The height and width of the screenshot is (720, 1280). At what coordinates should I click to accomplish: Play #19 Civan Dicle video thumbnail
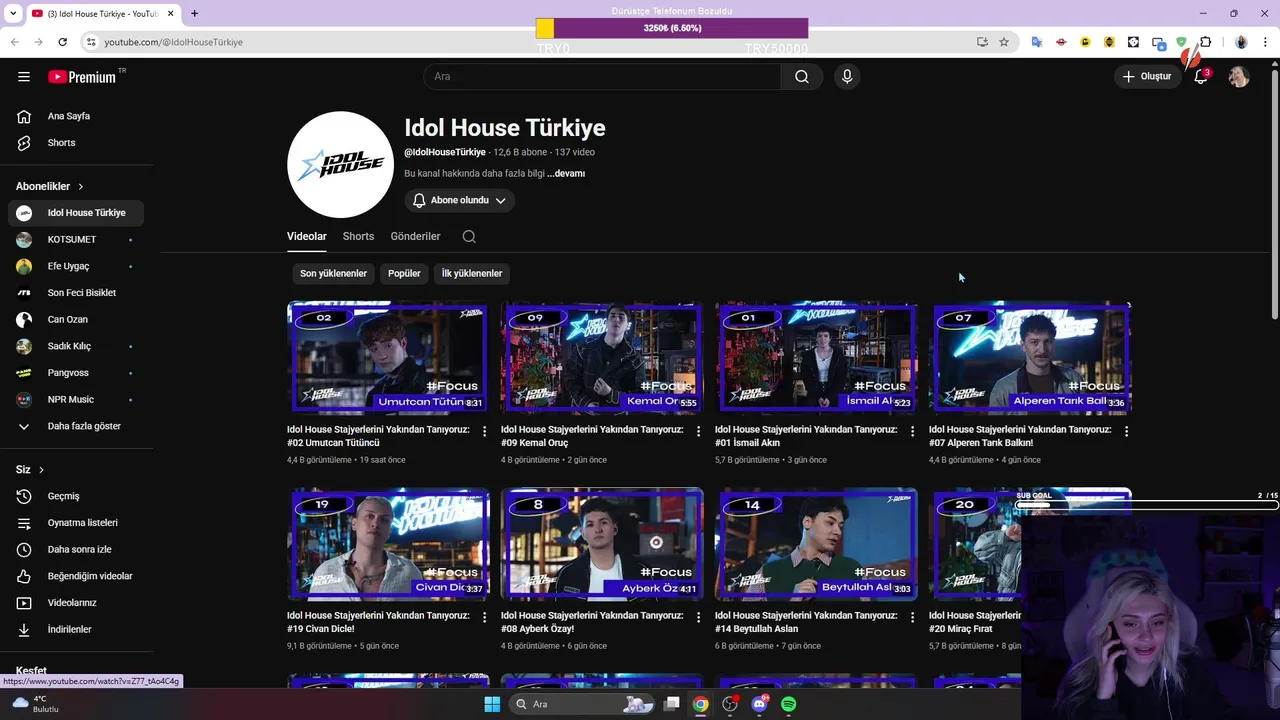pos(387,543)
